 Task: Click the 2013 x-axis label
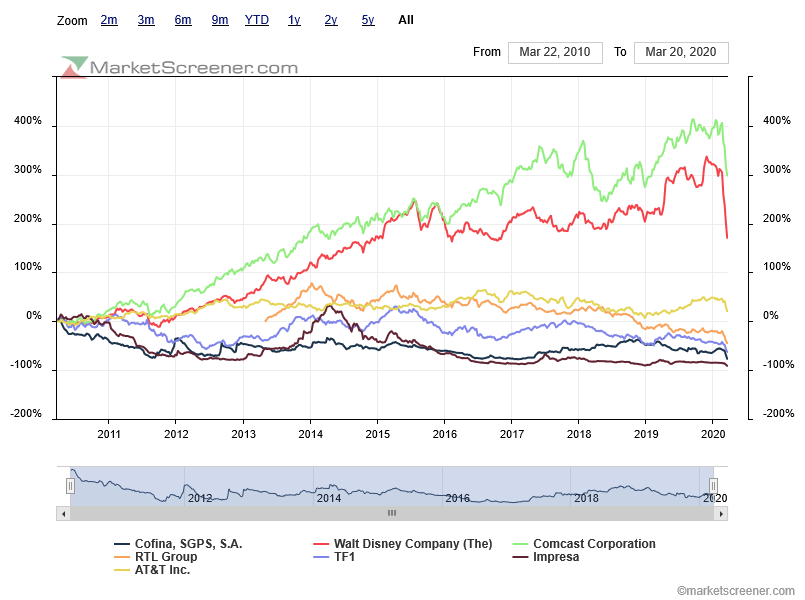(243, 434)
